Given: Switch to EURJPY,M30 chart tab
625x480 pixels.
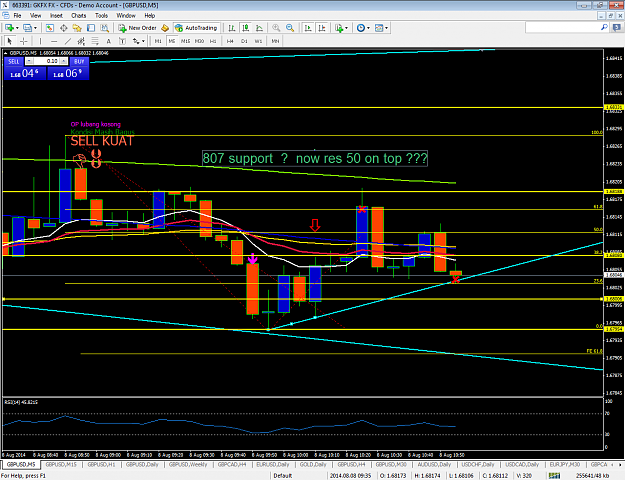Looking at the screenshot, I should (x=564, y=465).
